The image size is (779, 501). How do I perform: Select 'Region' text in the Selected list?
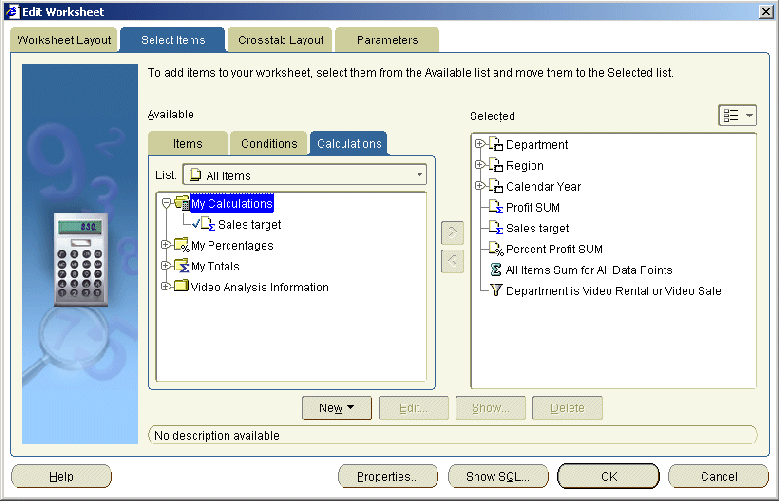coord(525,166)
